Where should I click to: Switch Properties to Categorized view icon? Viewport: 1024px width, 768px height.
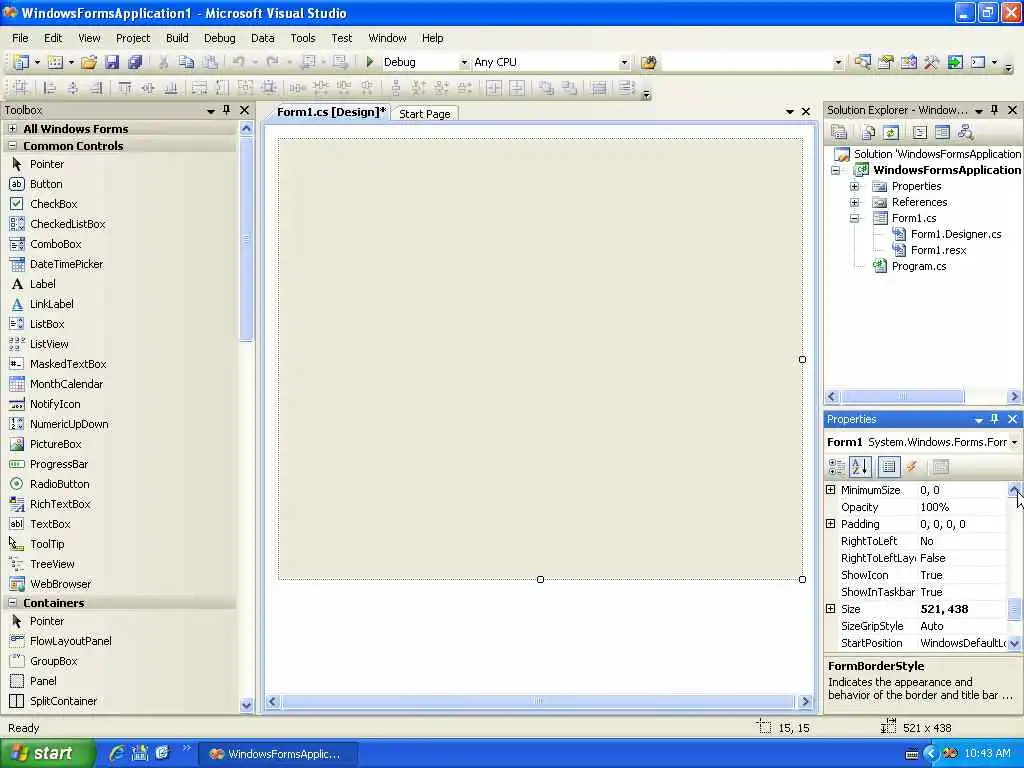pyautogui.click(x=837, y=467)
